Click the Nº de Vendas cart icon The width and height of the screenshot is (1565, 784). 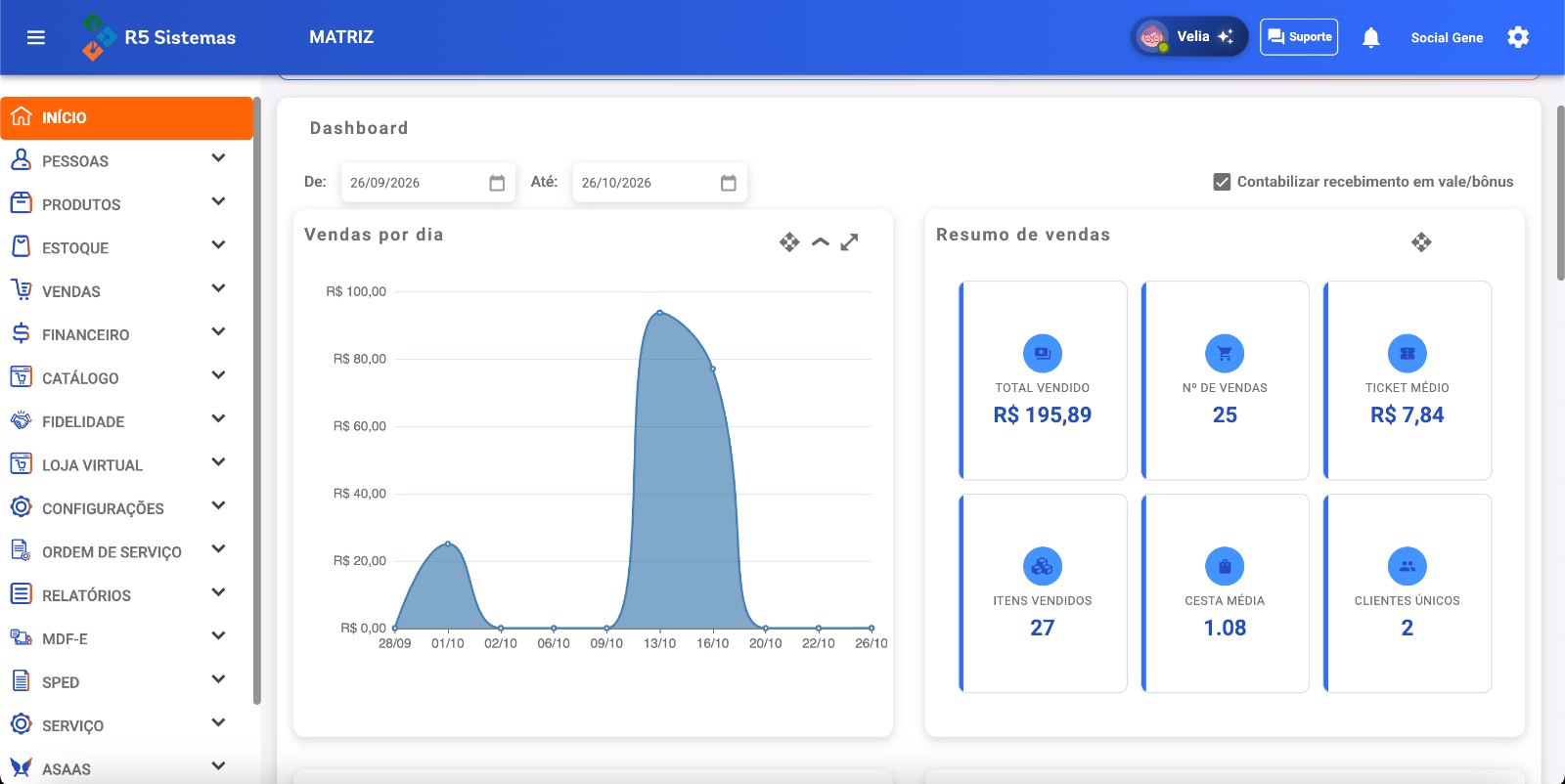coord(1225,353)
